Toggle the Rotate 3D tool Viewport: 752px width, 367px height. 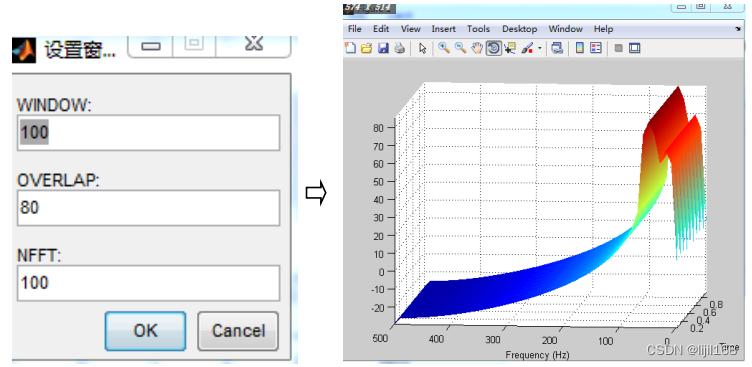point(494,48)
